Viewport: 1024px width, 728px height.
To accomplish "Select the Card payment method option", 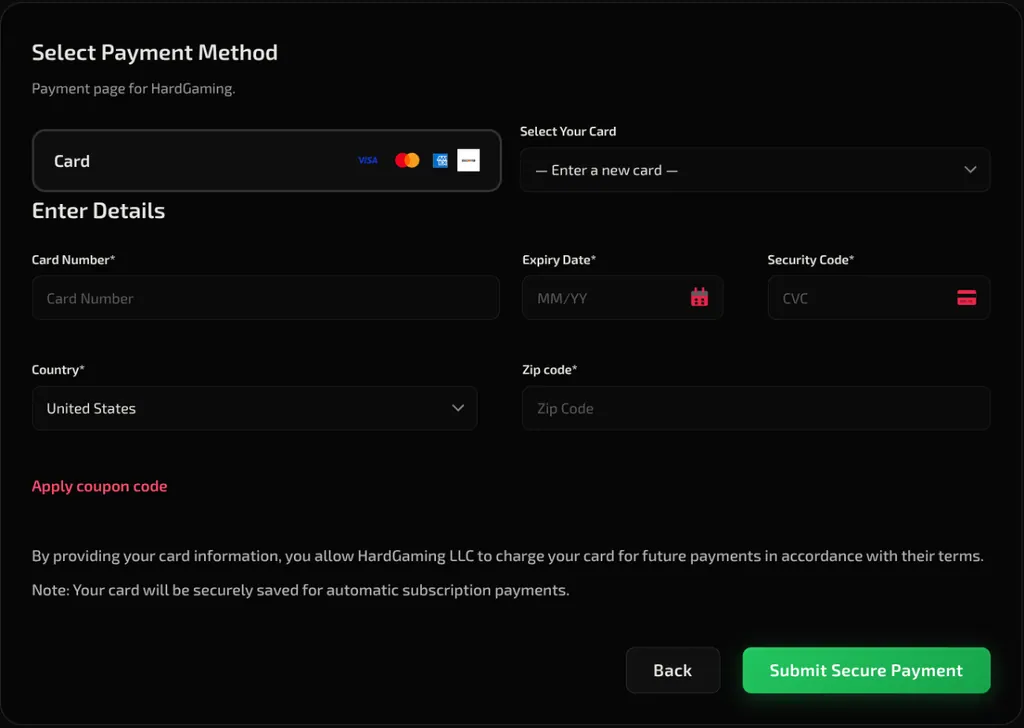I will (x=266, y=161).
